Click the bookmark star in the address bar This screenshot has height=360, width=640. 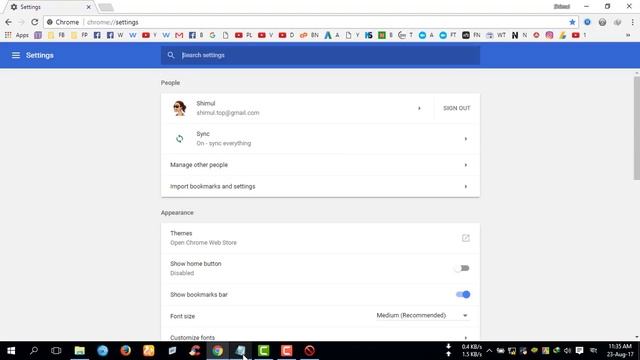pos(572,22)
